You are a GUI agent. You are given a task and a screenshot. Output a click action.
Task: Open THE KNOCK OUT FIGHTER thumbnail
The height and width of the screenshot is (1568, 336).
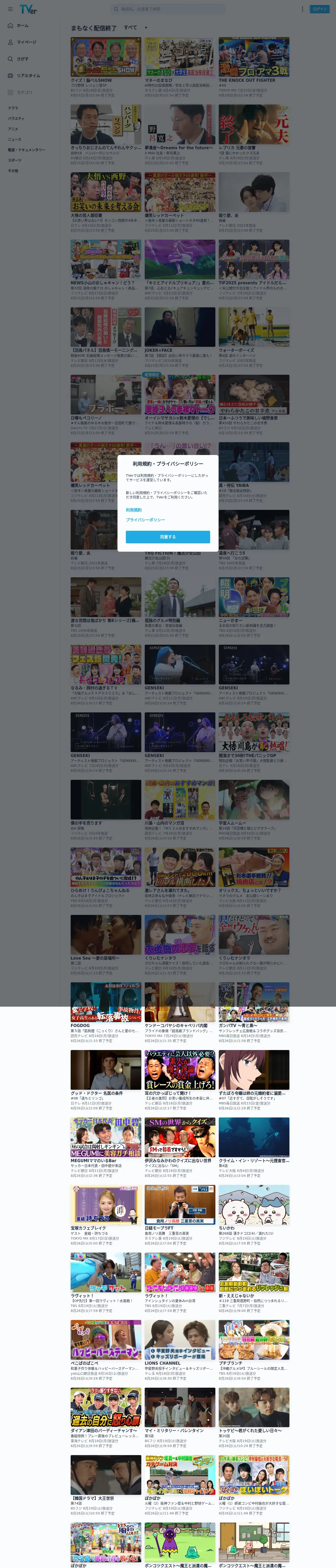254,57
